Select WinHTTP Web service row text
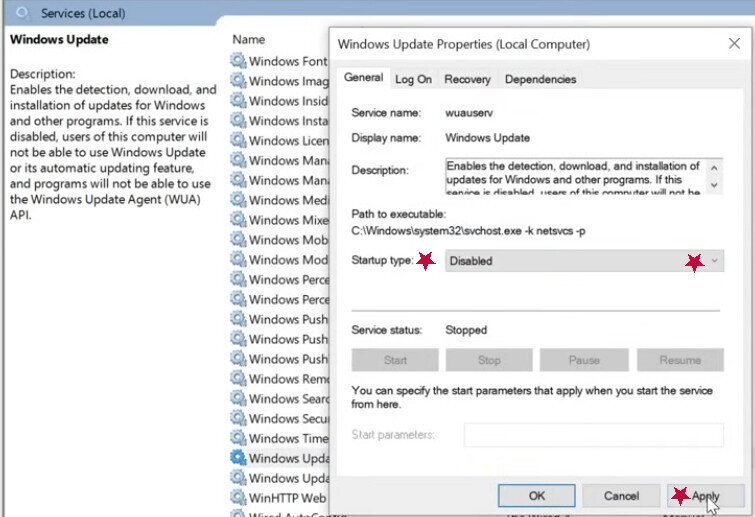Image resolution: width=755 pixels, height=517 pixels. coord(287,498)
